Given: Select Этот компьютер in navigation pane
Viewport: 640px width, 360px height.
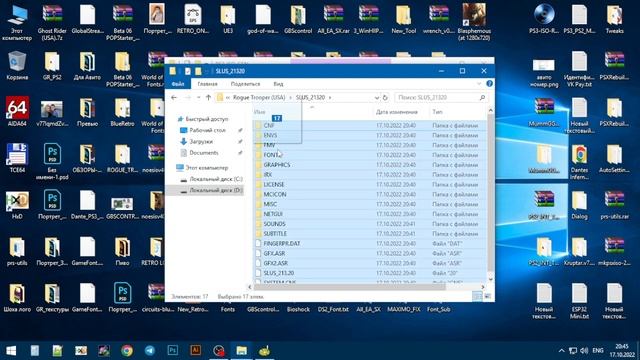Looking at the screenshot, I should point(207,168).
